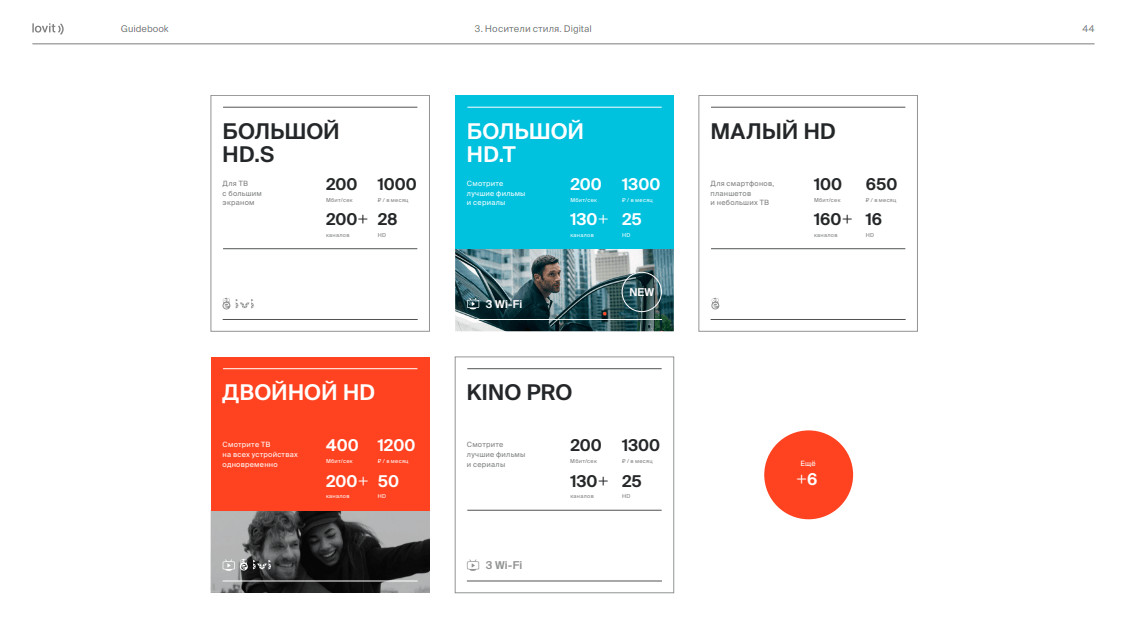Screen dimensions: 1128x640
Task: Click price 1300 in БОЛЬШОЙ HD.T card
Action: [640, 185]
